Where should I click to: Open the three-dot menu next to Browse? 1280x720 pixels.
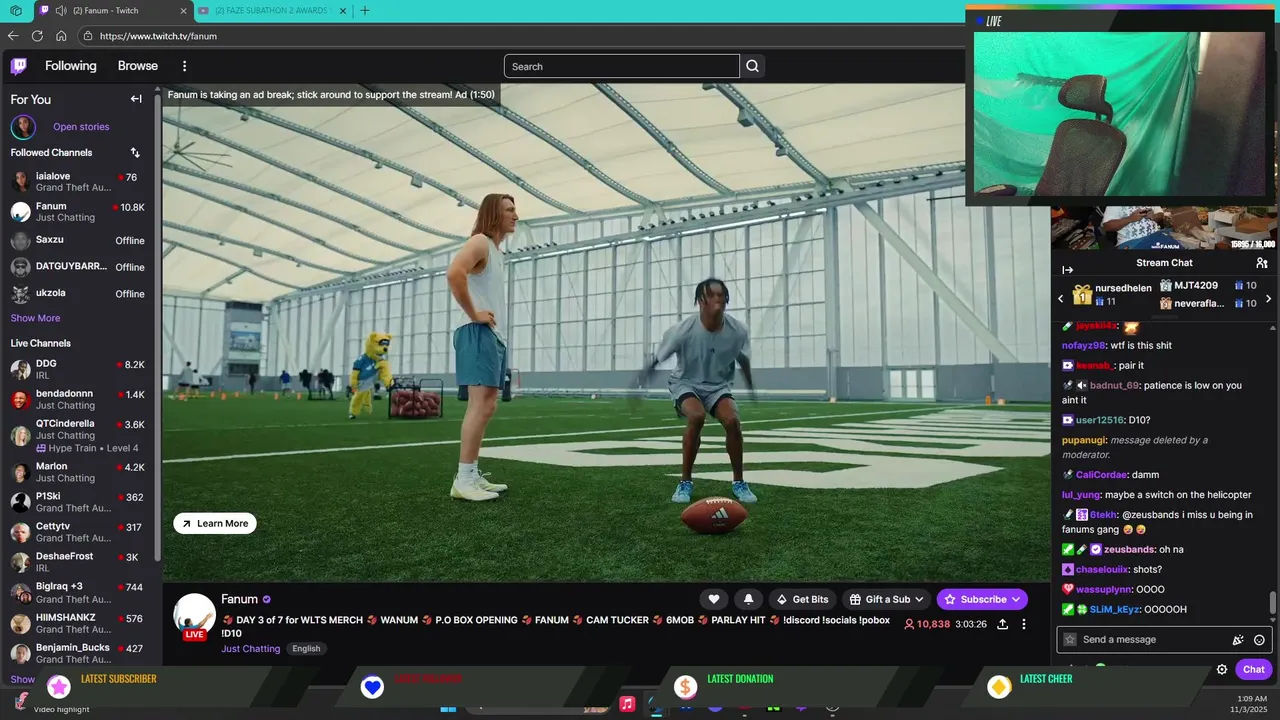184,66
